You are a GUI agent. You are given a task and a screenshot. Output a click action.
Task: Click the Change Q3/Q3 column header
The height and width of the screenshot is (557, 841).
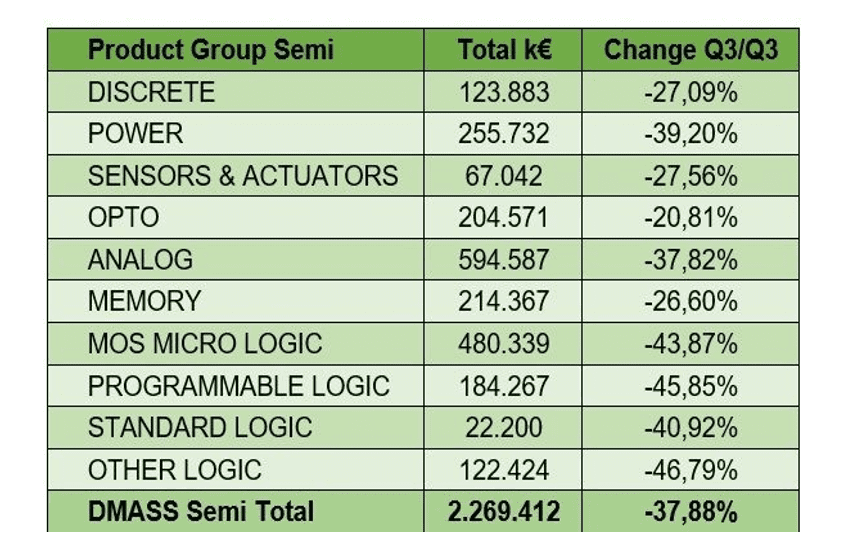[x=691, y=50]
